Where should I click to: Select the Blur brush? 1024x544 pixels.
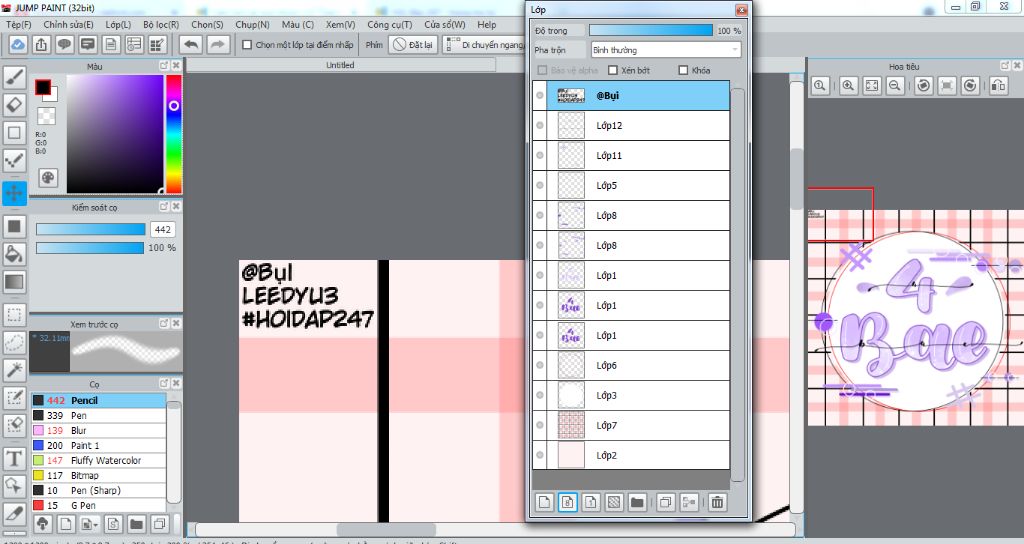(x=99, y=430)
